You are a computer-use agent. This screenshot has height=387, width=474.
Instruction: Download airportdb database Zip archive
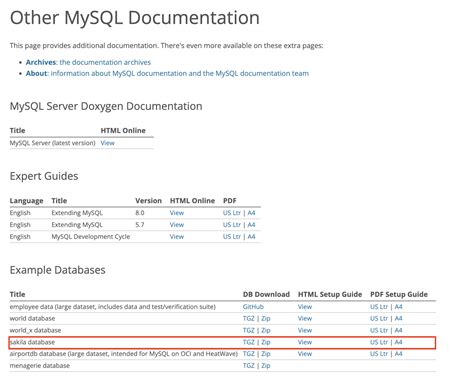tap(266, 354)
